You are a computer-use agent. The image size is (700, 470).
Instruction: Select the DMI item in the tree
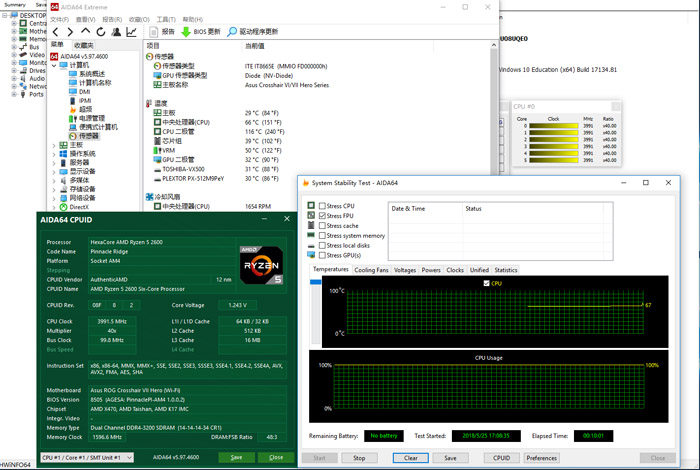coord(84,91)
